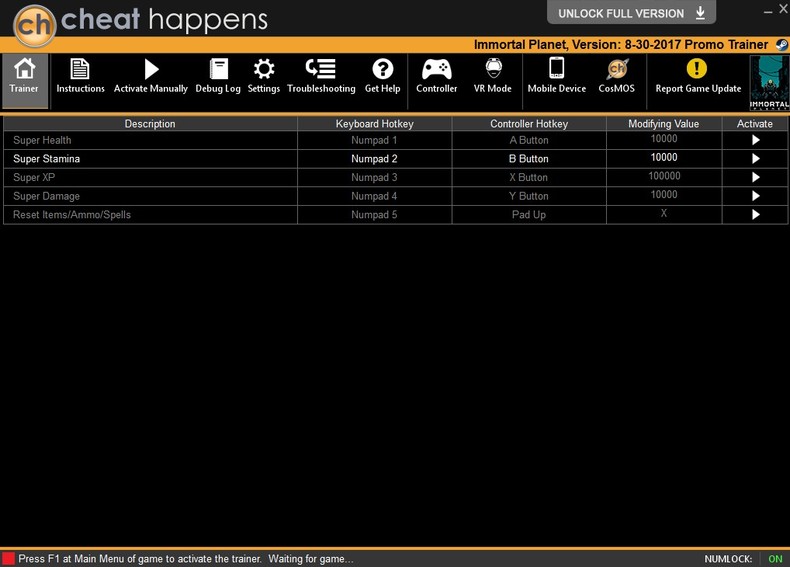Edit Super Health modifying value 10000

click(664, 139)
